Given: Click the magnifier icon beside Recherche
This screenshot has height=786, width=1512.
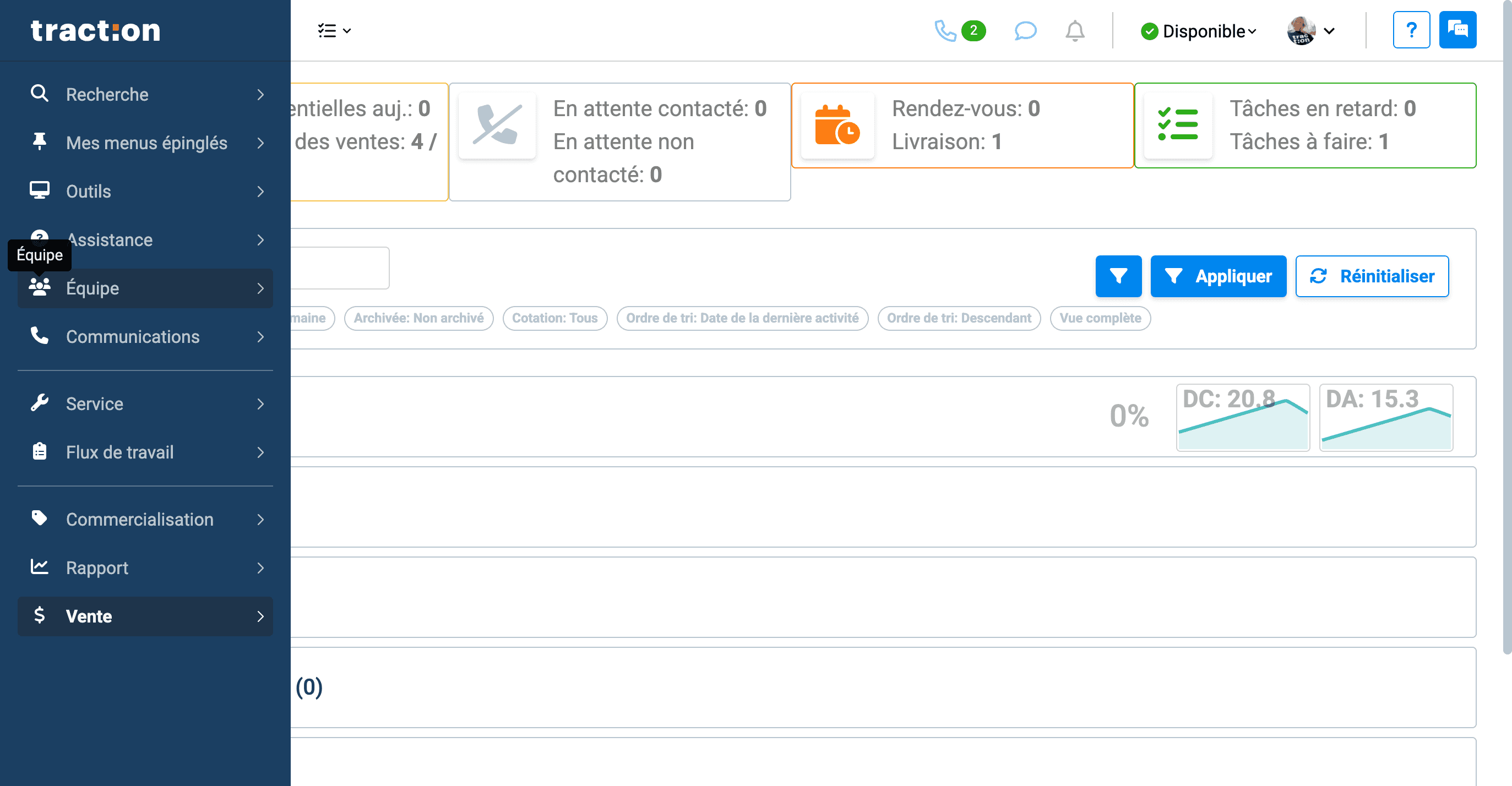Looking at the screenshot, I should coord(39,94).
